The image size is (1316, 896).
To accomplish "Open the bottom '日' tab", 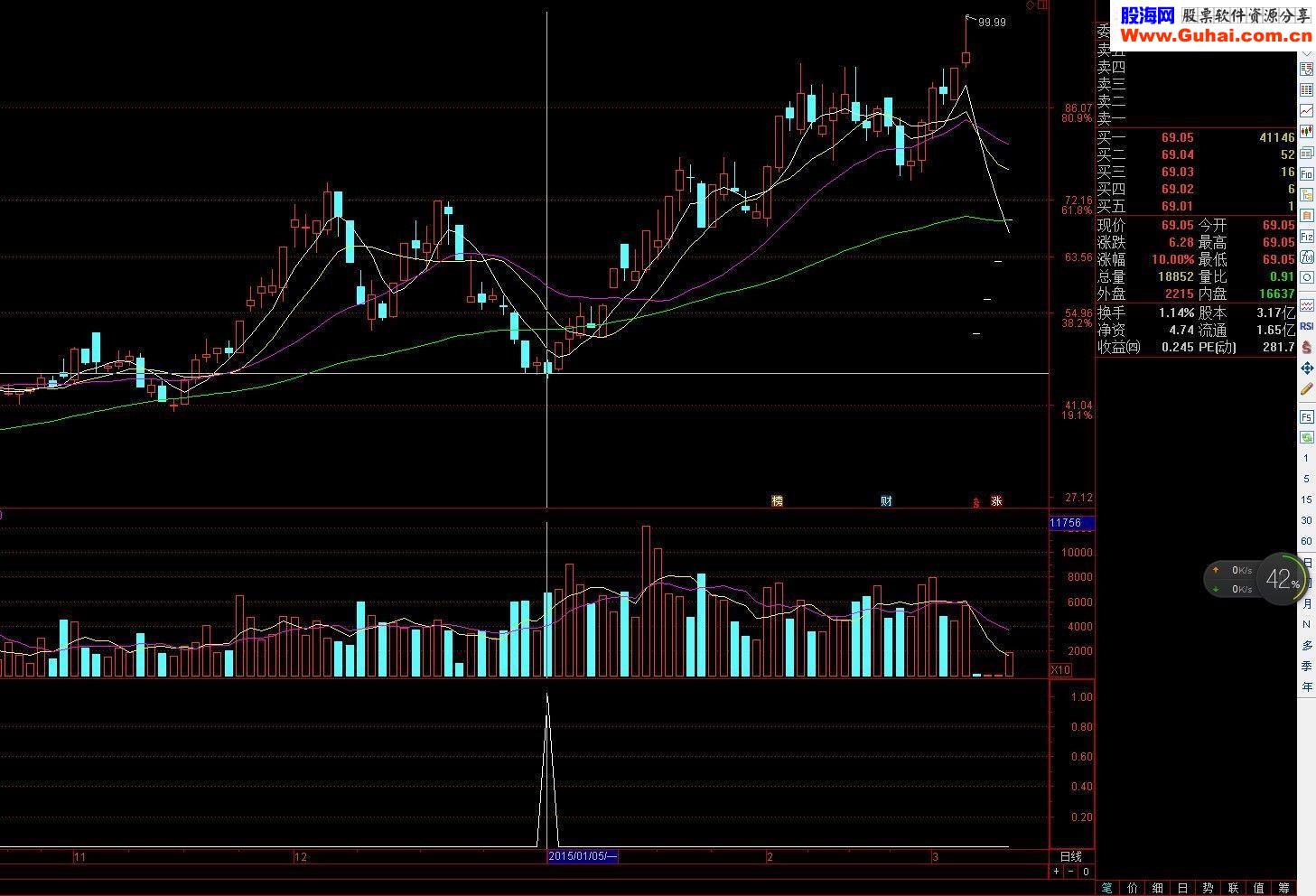I will [x=1182, y=888].
